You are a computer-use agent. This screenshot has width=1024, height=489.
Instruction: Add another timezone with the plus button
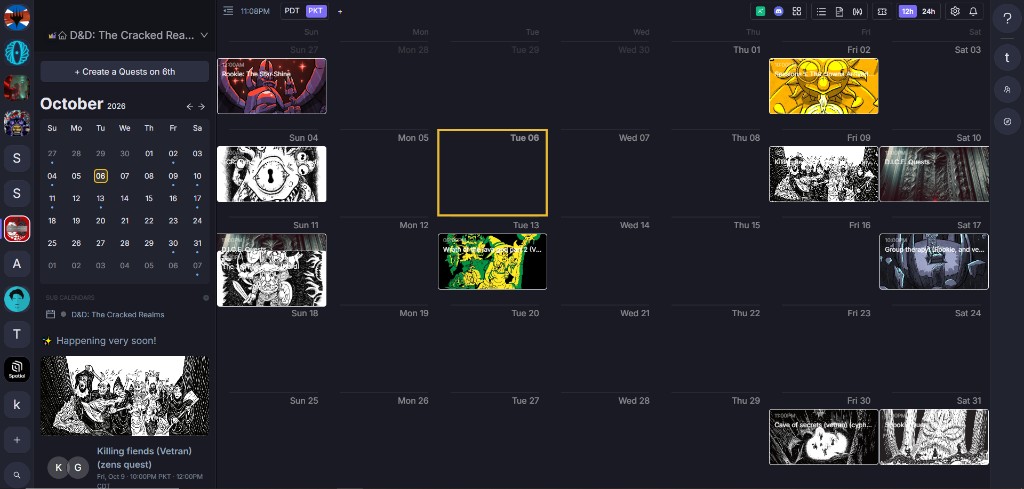(x=340, y=11)
